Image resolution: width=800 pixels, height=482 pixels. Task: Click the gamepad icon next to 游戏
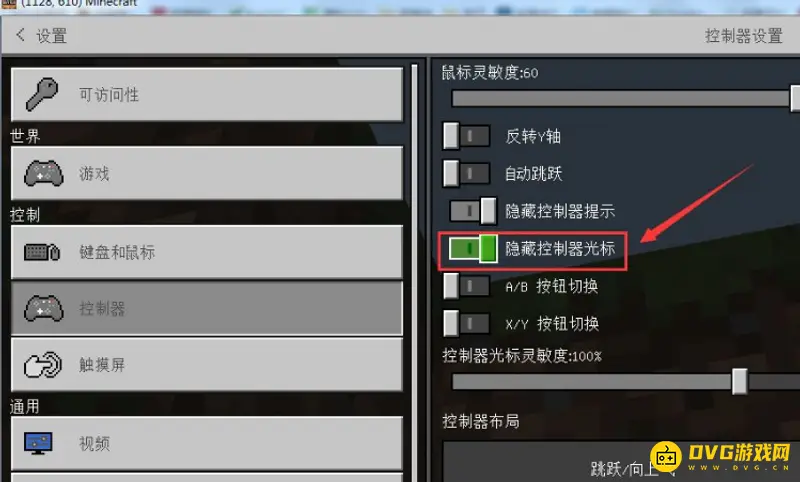[x=44, y=173]
